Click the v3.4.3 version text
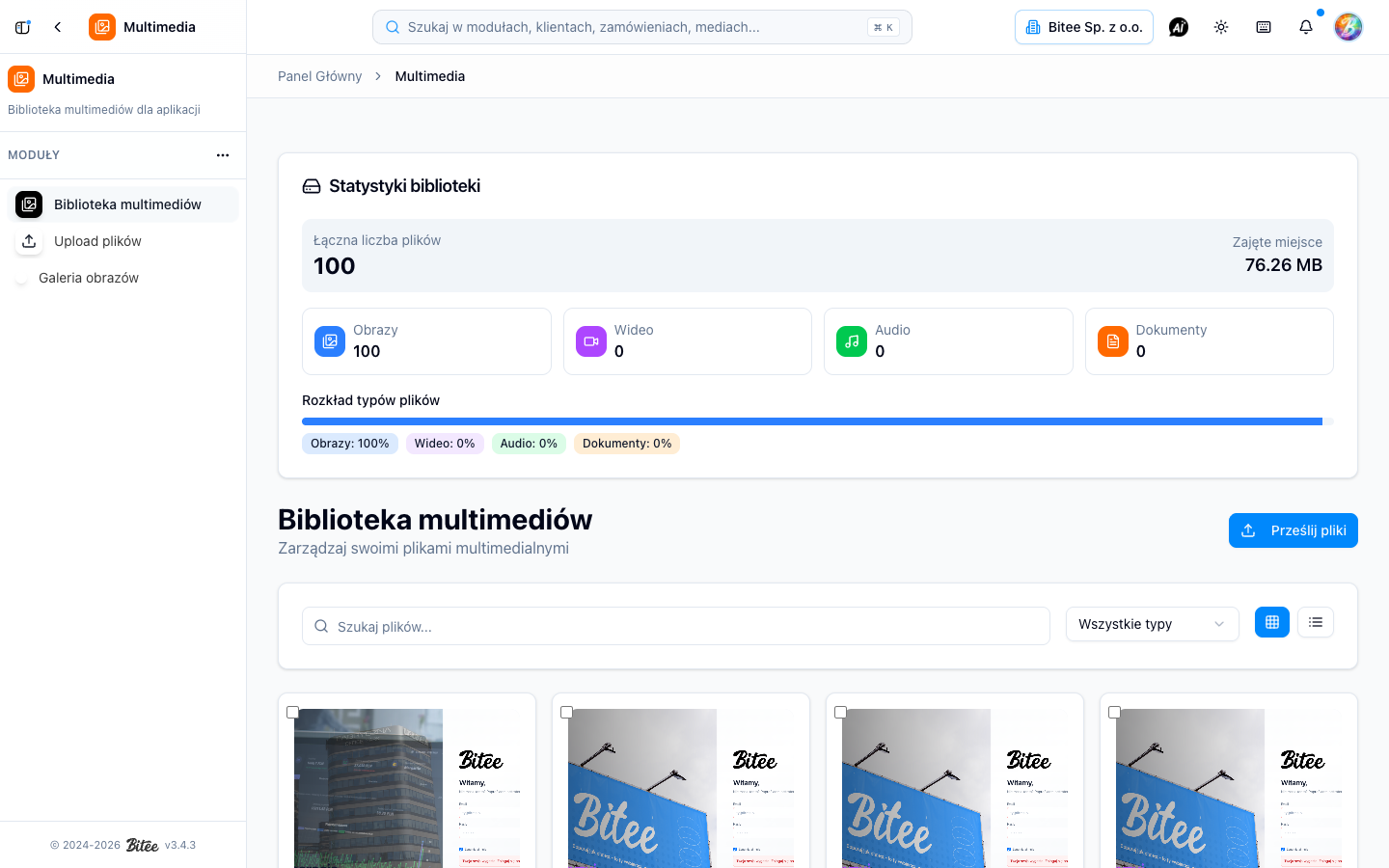The width and height of the screenshot is (1389, 868). coord(180,845)
